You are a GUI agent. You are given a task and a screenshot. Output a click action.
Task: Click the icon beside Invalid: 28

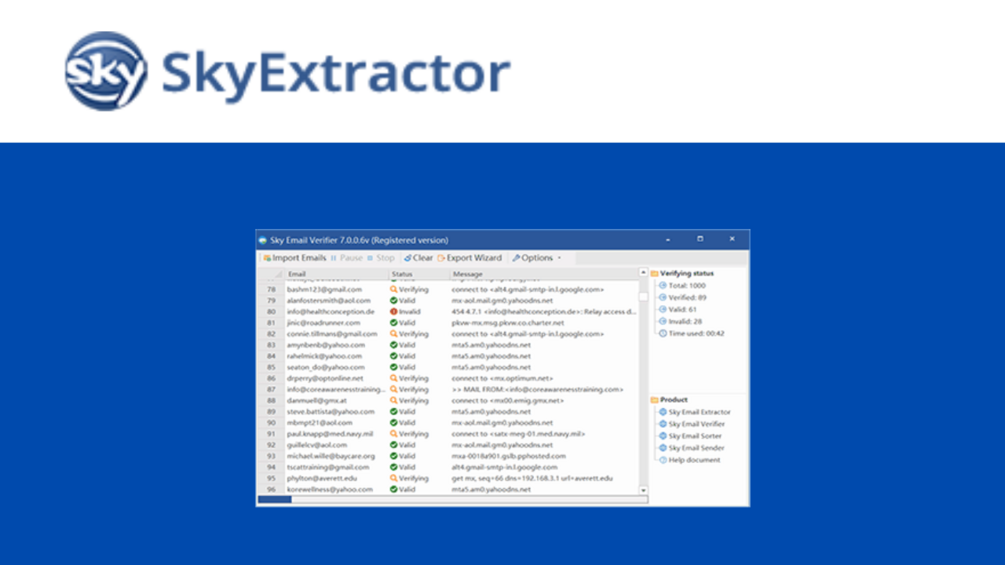click(x=663, y=322)
